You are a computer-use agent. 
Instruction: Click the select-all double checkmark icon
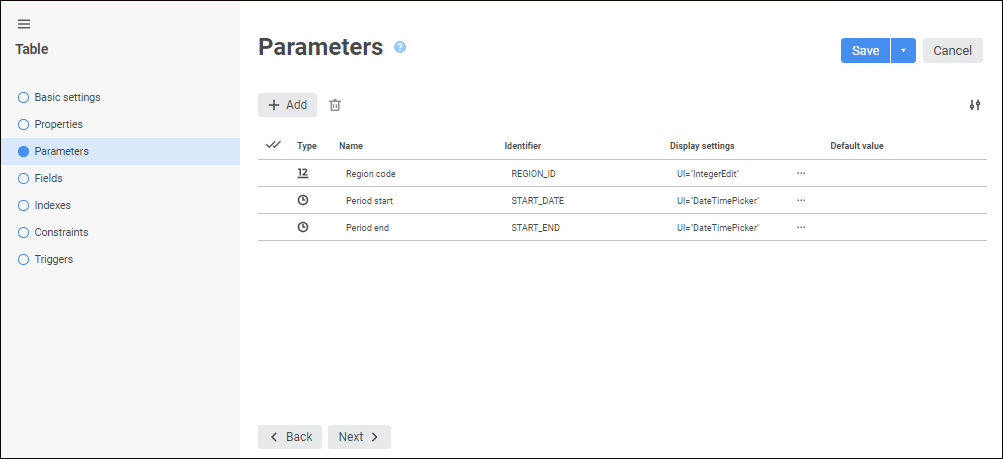tap(273, 145)
